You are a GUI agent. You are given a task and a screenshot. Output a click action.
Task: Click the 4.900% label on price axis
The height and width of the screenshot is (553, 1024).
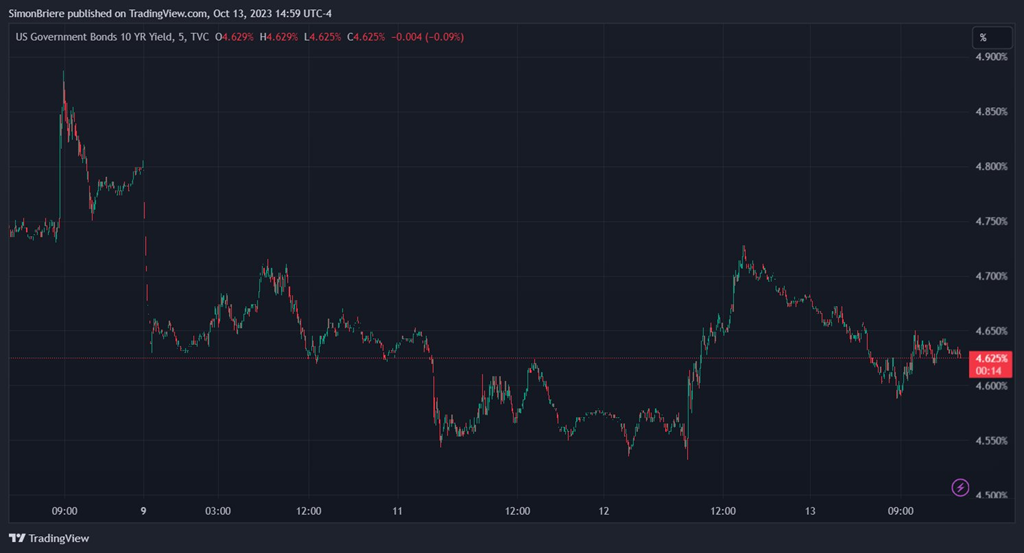click(x=990, y=57)
